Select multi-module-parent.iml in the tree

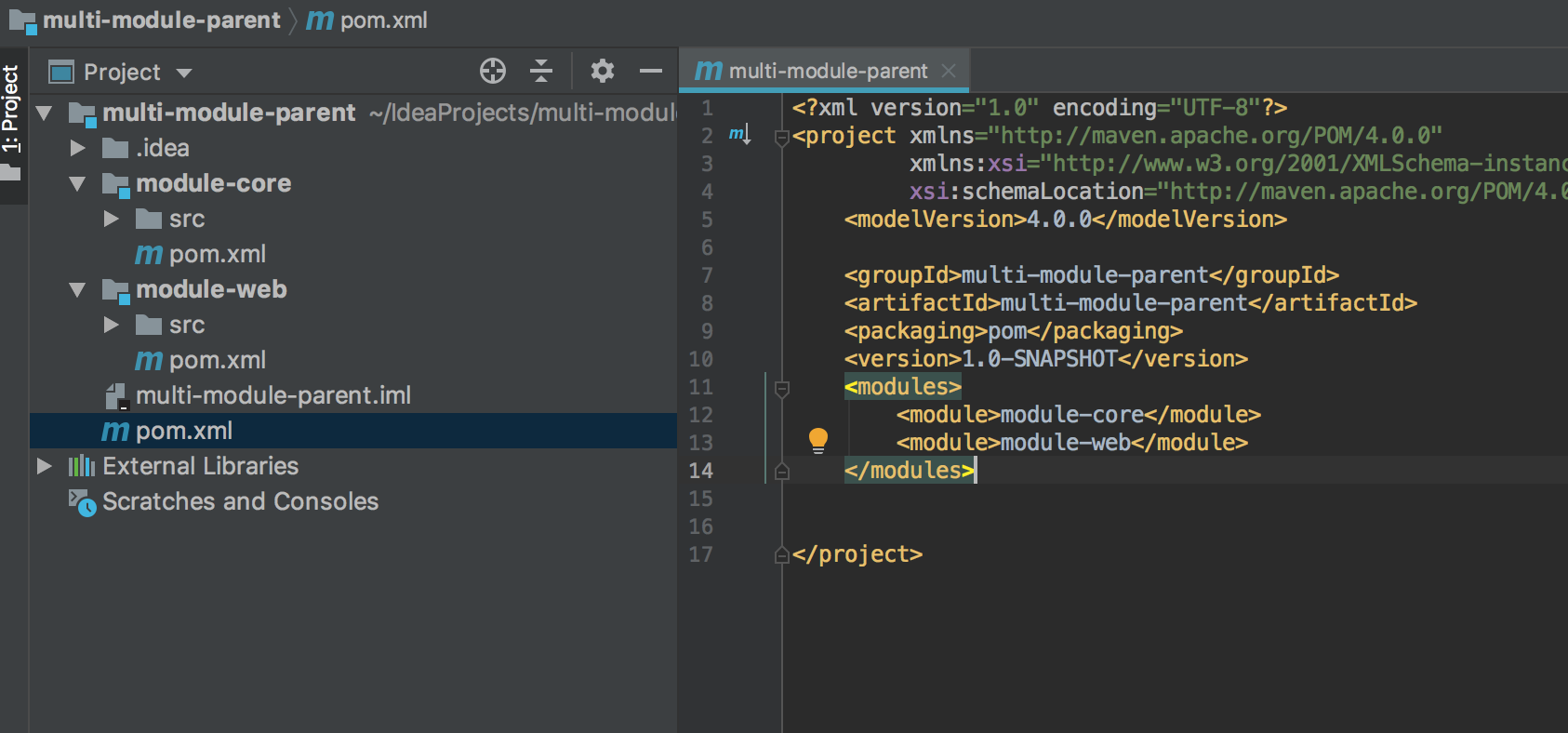[x=273, y=395]
